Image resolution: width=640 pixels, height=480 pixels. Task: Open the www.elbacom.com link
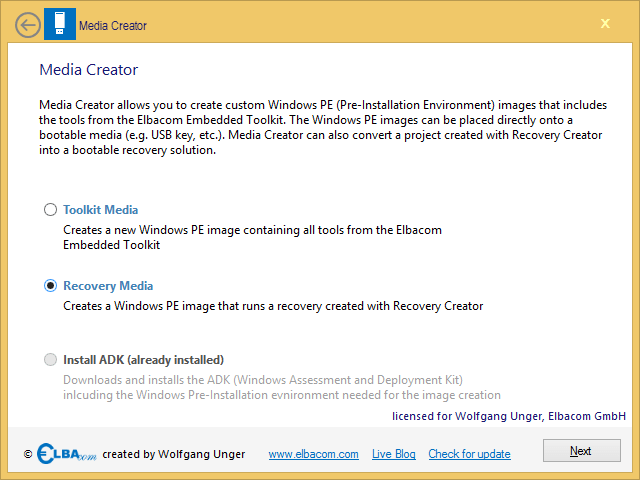point(313,454)
